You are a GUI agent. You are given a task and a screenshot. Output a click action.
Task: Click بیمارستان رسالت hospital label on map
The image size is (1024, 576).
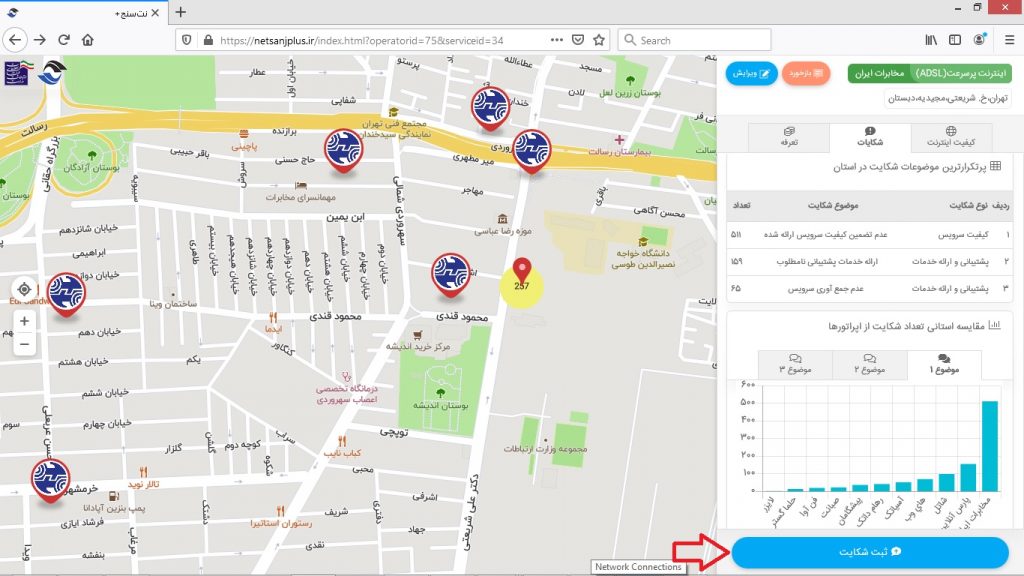pos(619,152)
